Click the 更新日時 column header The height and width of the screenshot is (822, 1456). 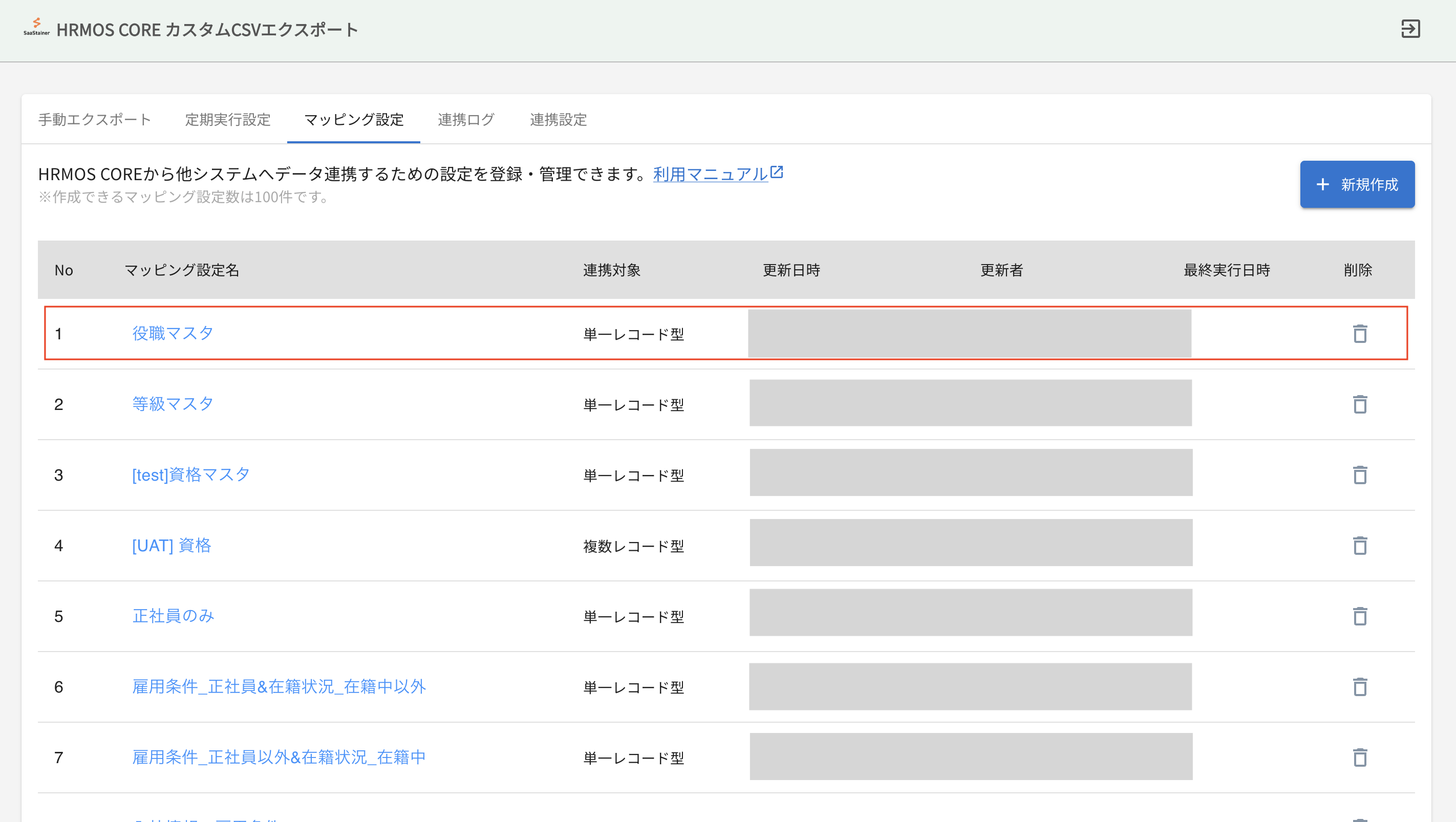(791, 270)
